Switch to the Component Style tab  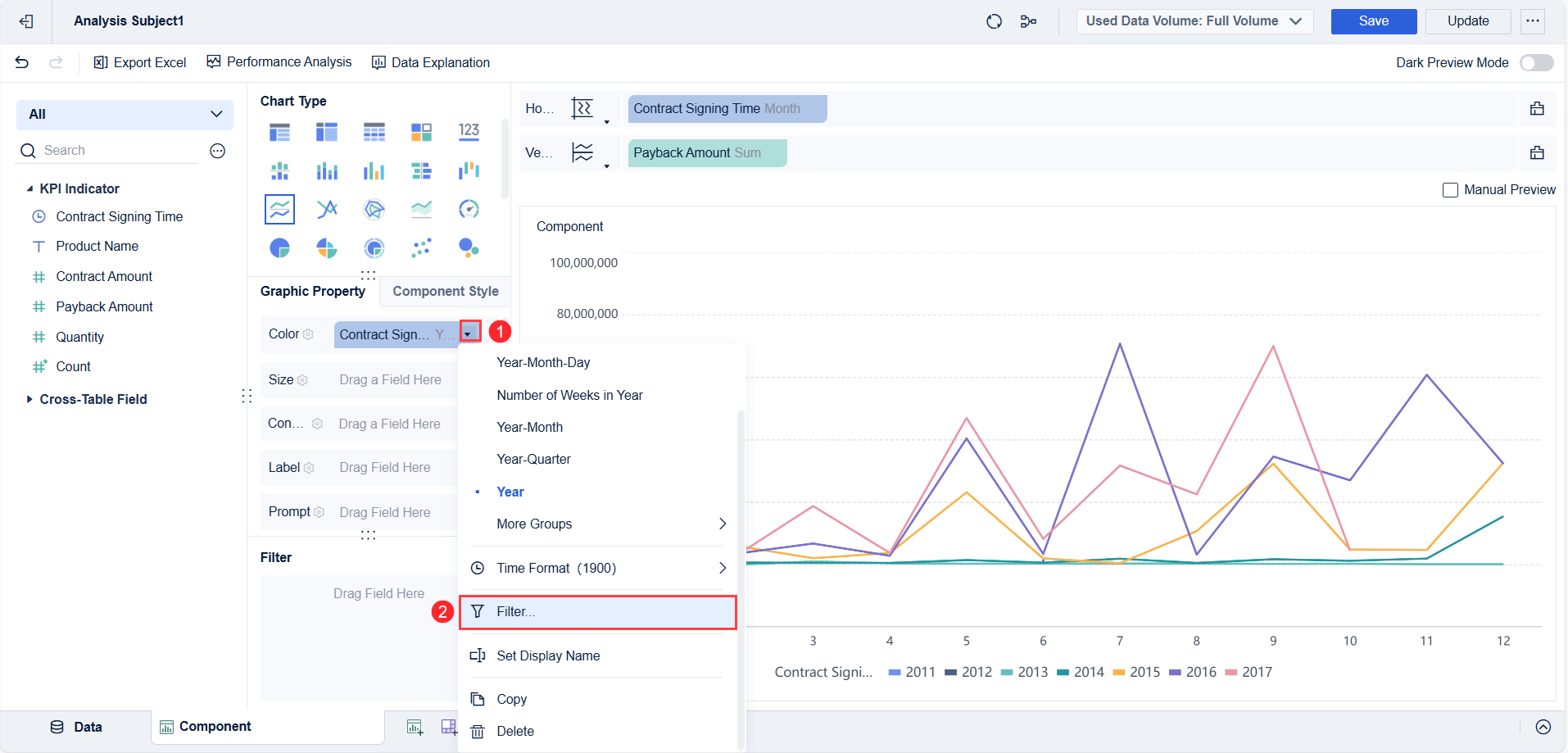tap(445, 291)
